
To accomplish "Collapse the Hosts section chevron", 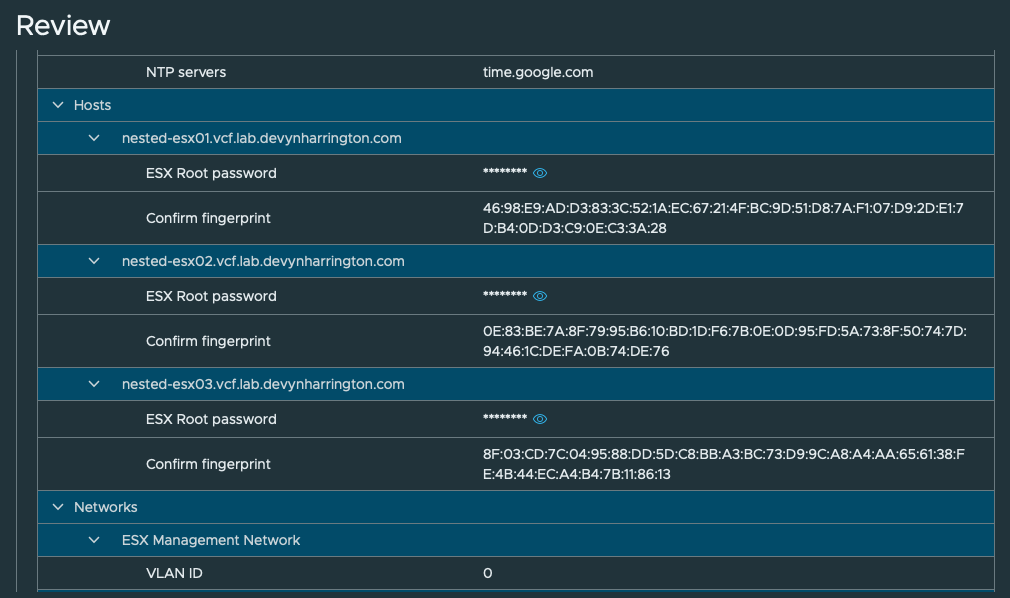I will [58, 104].
